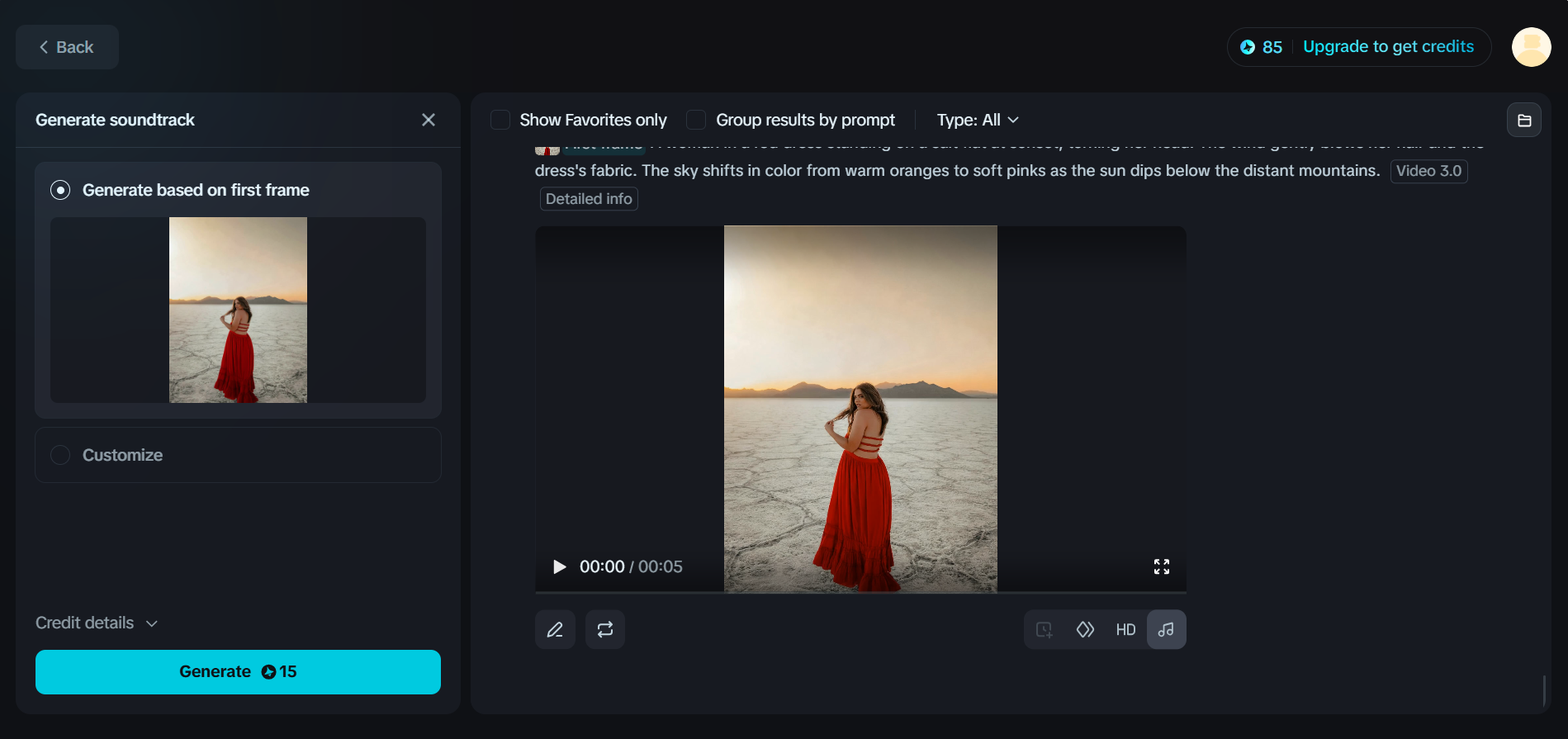Open the folder icon in results toolbar
The image size is (1568, 739).
tap(1524, 120)
